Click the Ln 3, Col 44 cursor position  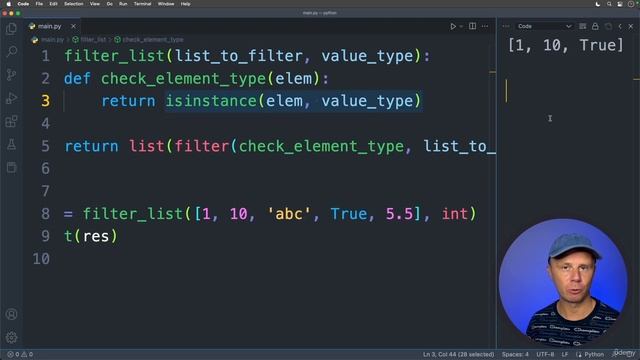click(x=458, y=354)
